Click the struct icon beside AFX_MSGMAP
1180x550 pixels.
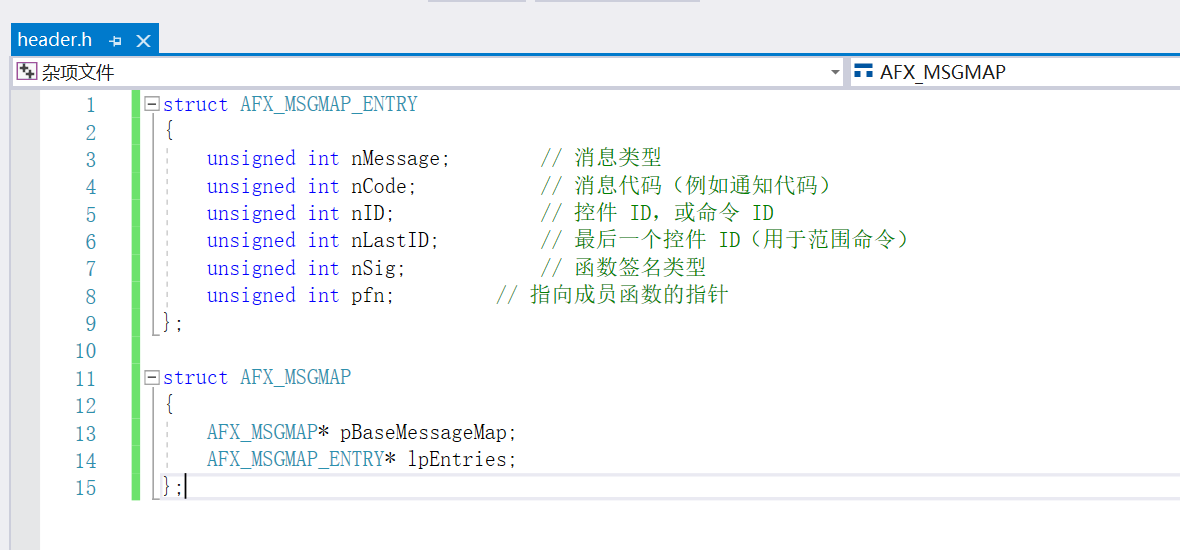pos(863,72)
